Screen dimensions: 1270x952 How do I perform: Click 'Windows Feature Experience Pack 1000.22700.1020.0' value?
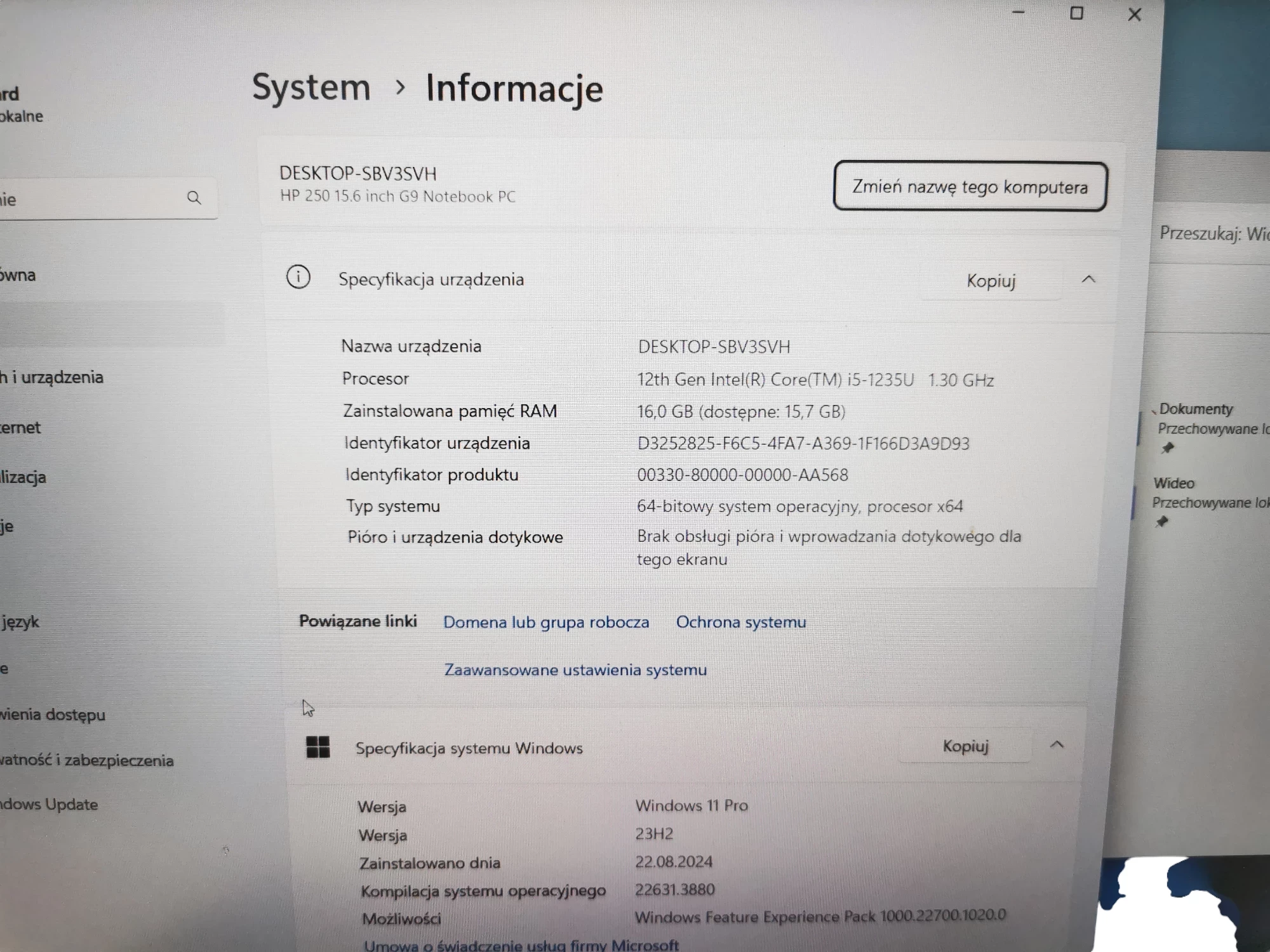coord(820,916)
